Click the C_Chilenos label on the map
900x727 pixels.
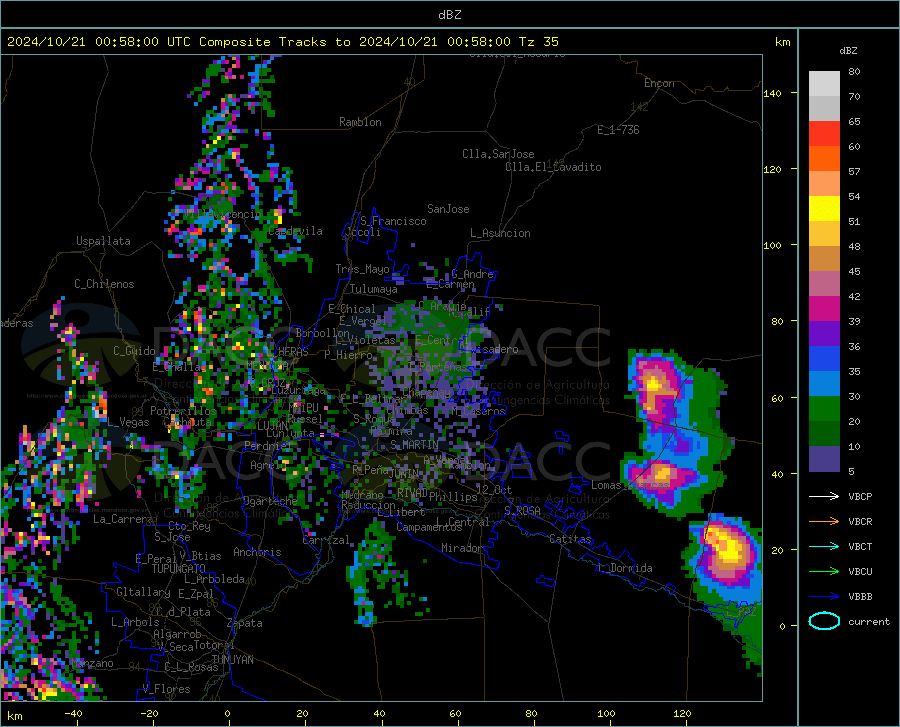[x=104, y=284]
